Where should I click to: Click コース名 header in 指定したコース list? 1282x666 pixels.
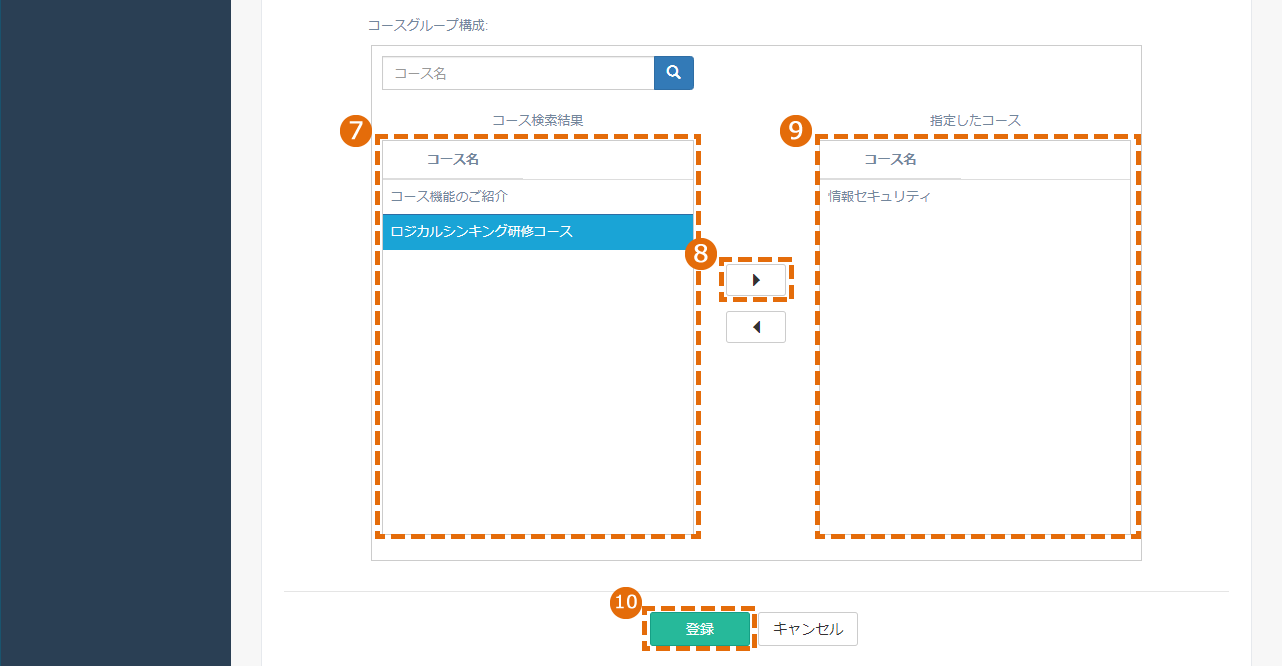[x=890, y=160]
